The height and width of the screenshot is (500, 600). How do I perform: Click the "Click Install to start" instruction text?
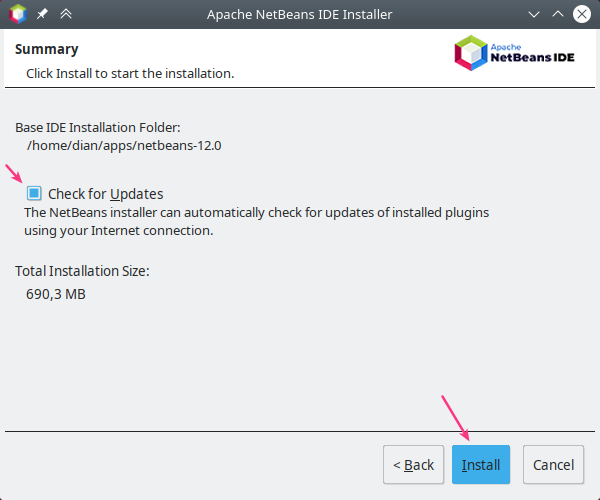pyautogui.click(x=130, y=74)
